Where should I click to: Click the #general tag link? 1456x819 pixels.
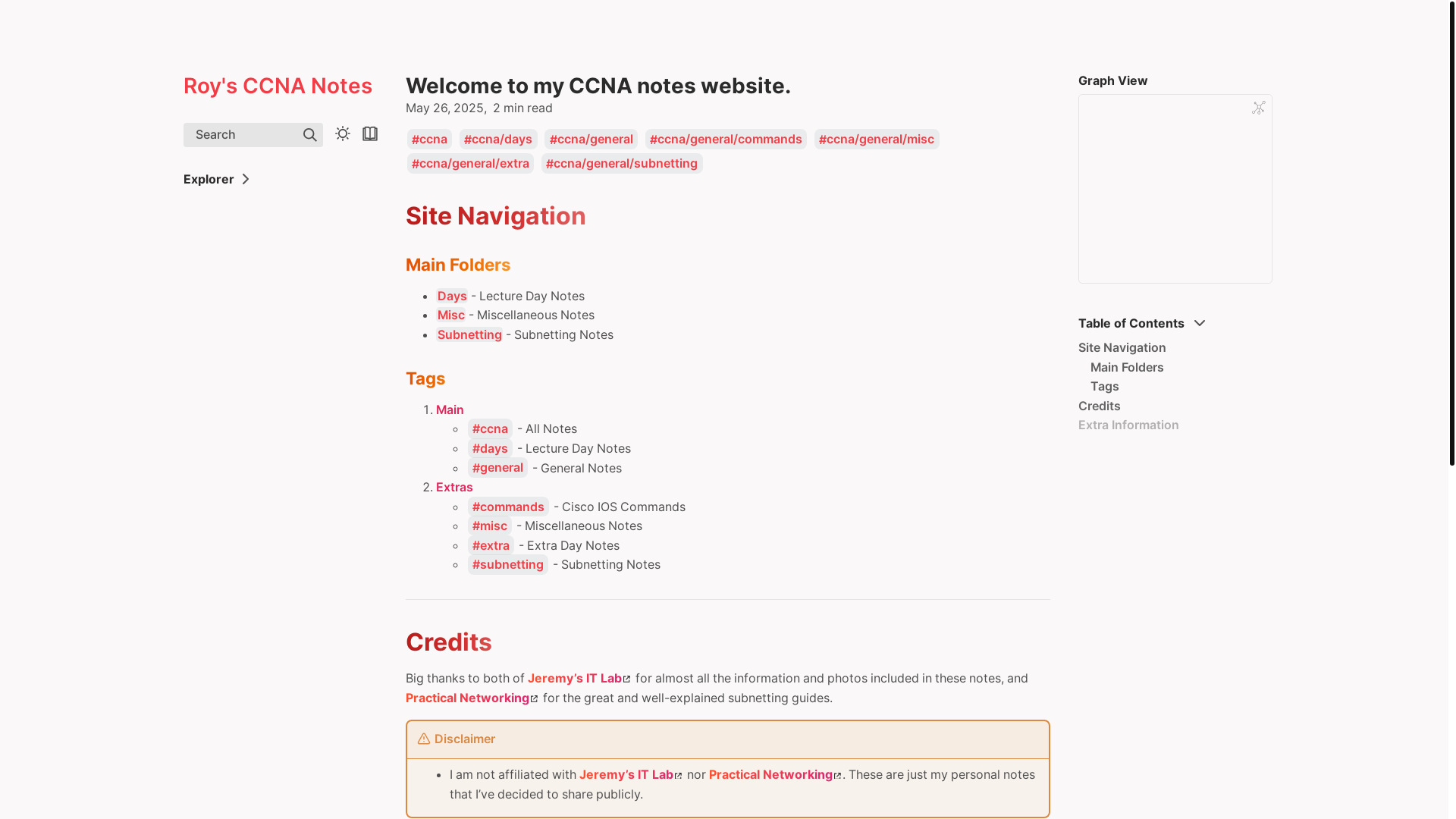(497, 467)
